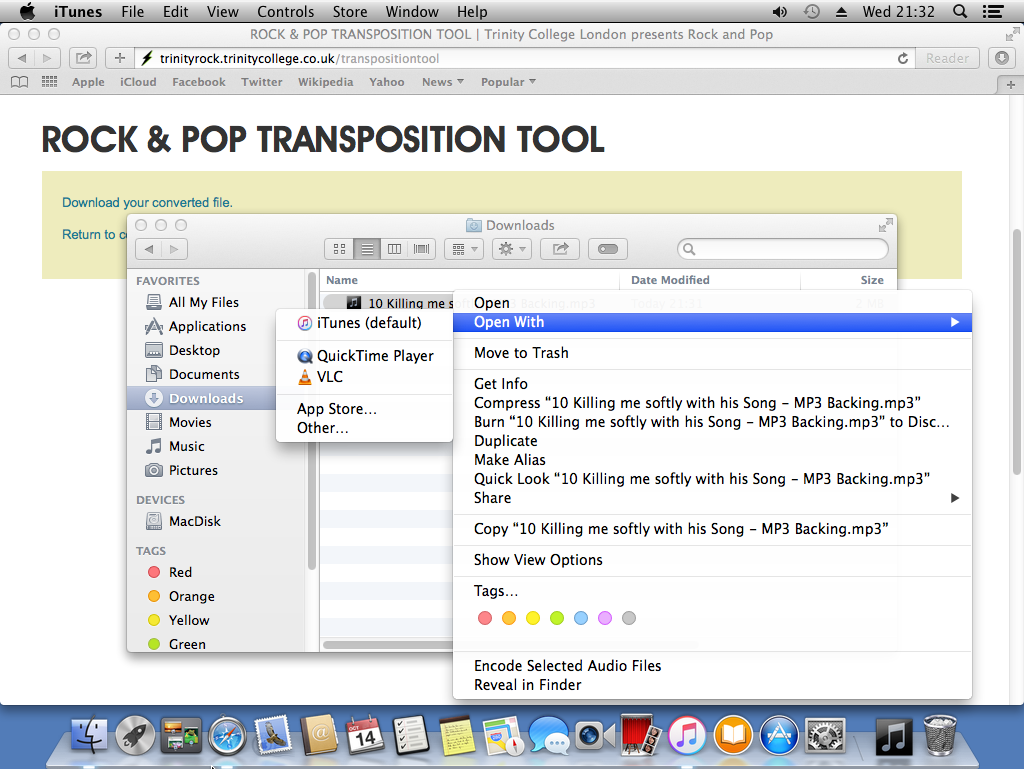The image size is (1024, 769).
Task: Apply purple tag dot in context menu
Action: 605,618
